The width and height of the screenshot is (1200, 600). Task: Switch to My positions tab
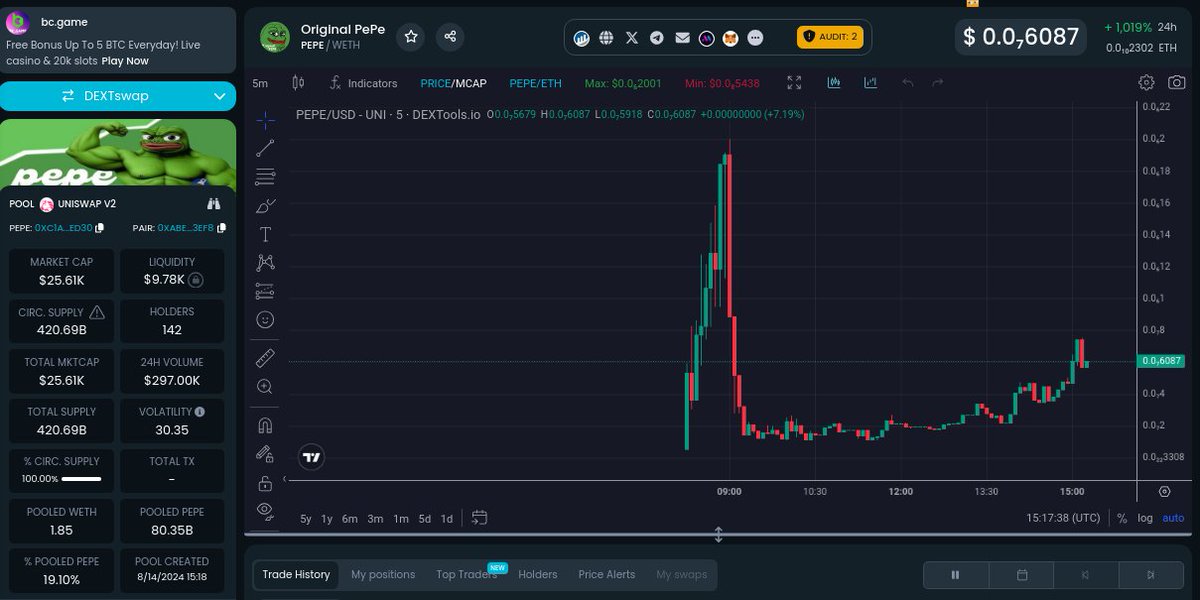(383, 574)
